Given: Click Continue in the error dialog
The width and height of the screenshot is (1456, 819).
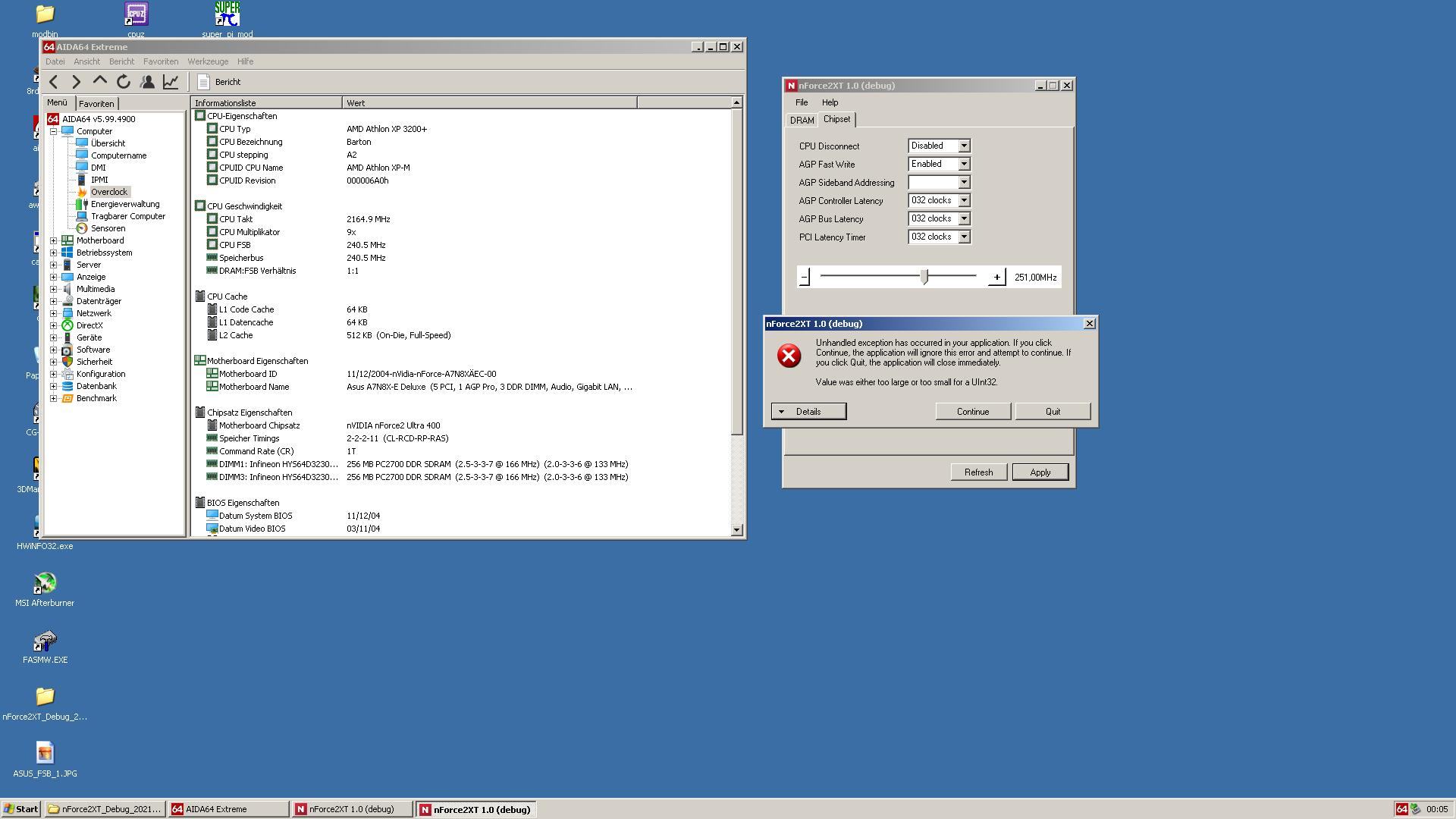Looking at the screenshot, I should coord(973,412).
